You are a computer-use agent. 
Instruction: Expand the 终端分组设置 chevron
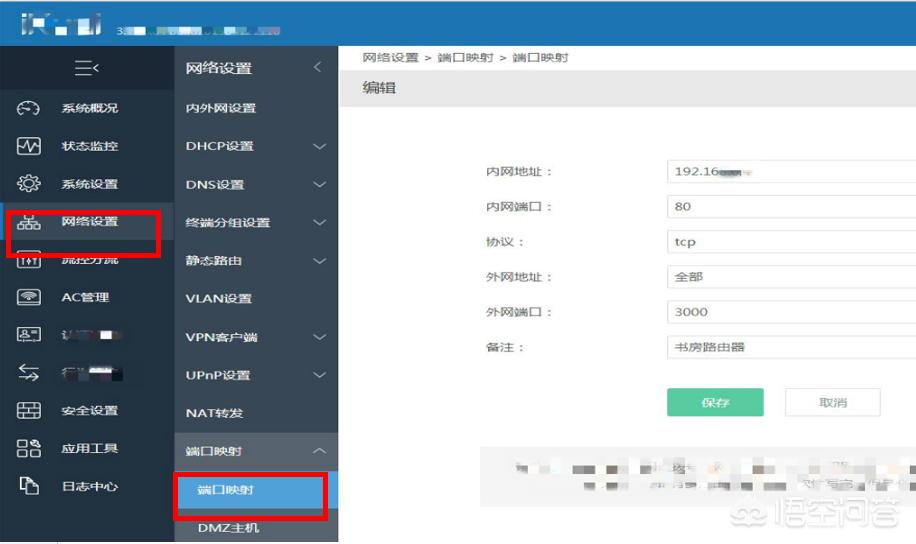point(319,223)
